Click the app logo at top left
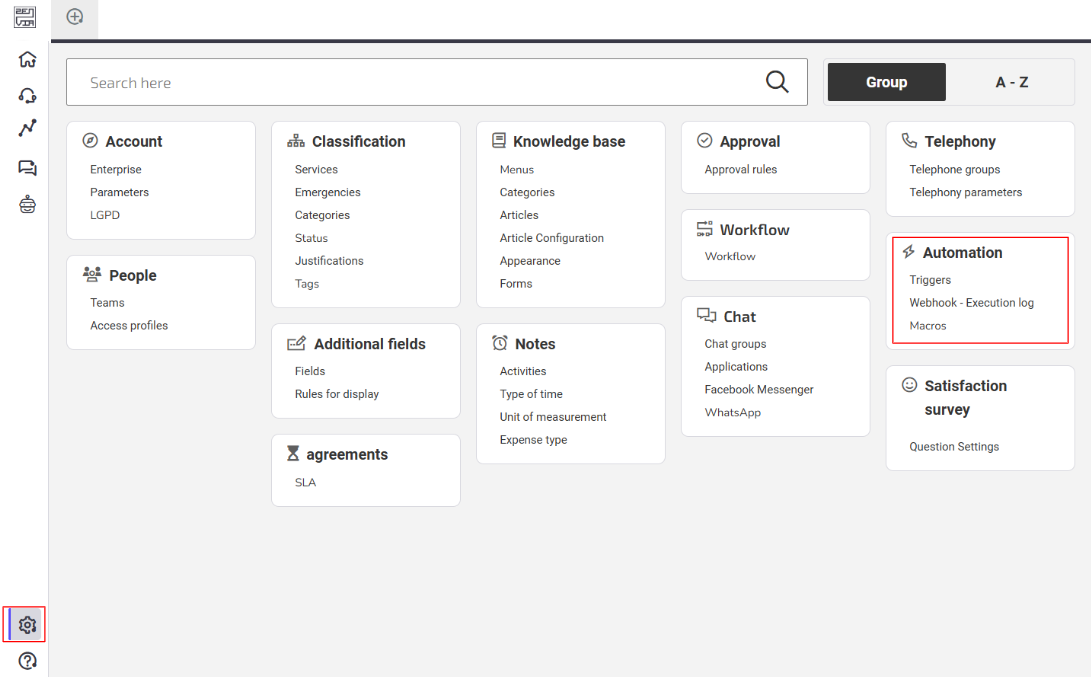The image size is (1091, 677). point(25,17)
